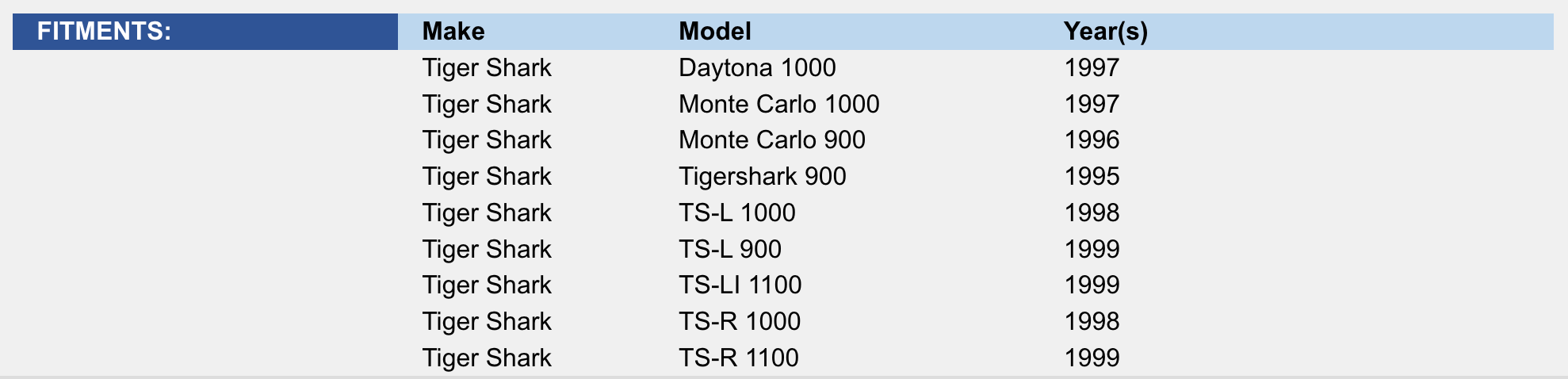The height and width of the screenshot is (379, 1568).
Task: Click the year 1998 in TS-L 1000 row
Action: coord(1092,212)
